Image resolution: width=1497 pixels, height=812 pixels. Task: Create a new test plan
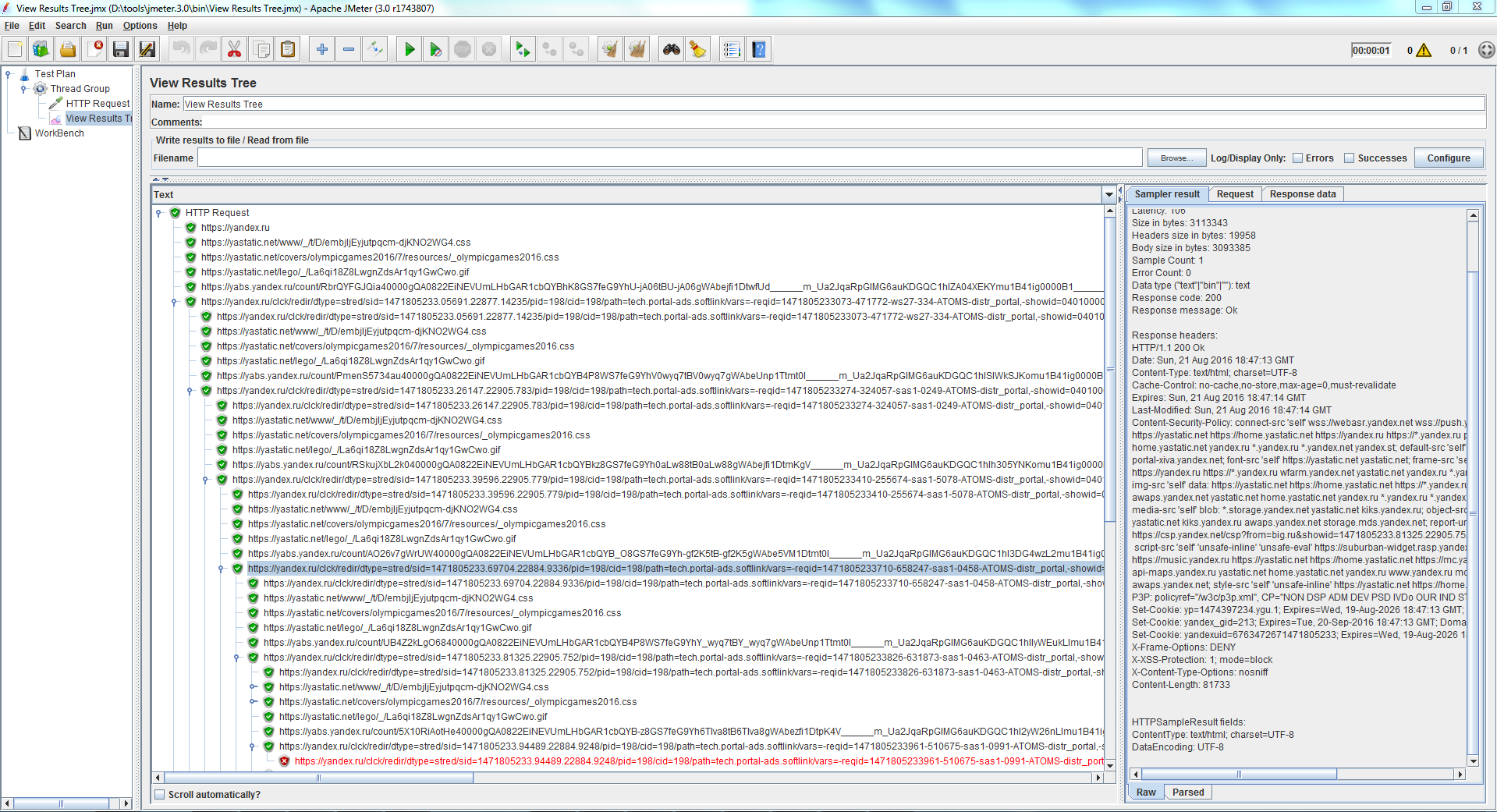click(x=15, y=50)
